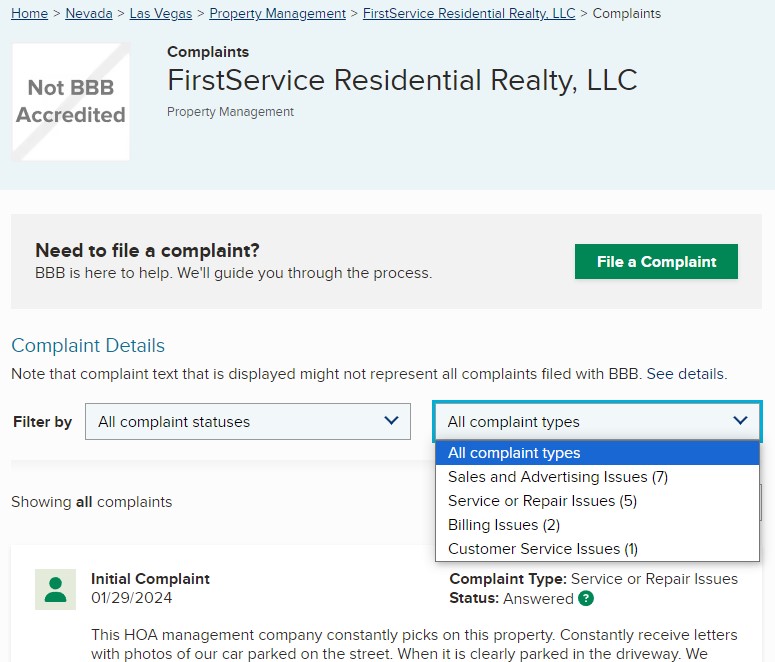This screenshot has height=662, width=775.
Task: Click the Complaint Details heading
Action: pyautogui.click(x=88, y=346)
